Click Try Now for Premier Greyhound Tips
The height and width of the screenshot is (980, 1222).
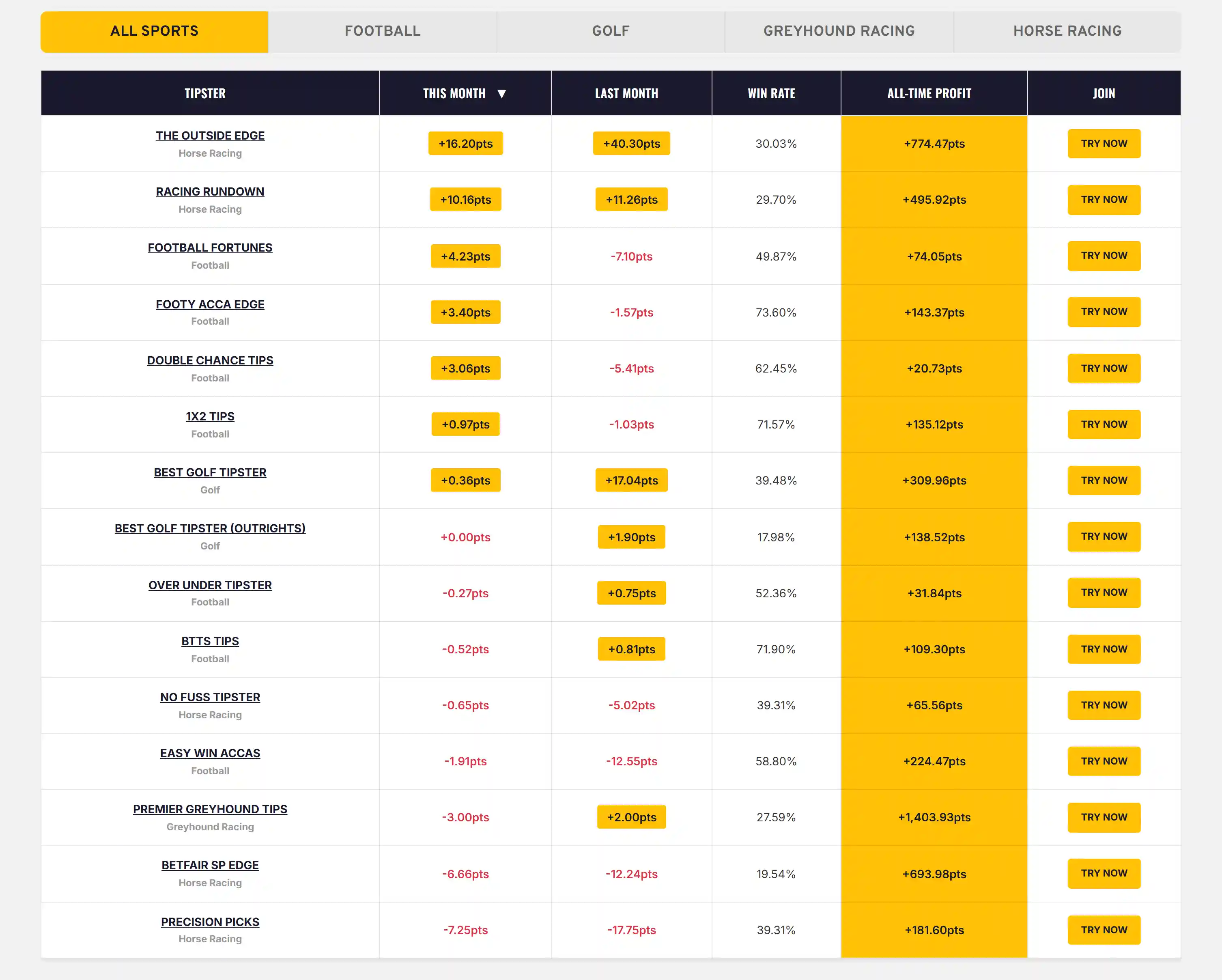(1104, 817)
